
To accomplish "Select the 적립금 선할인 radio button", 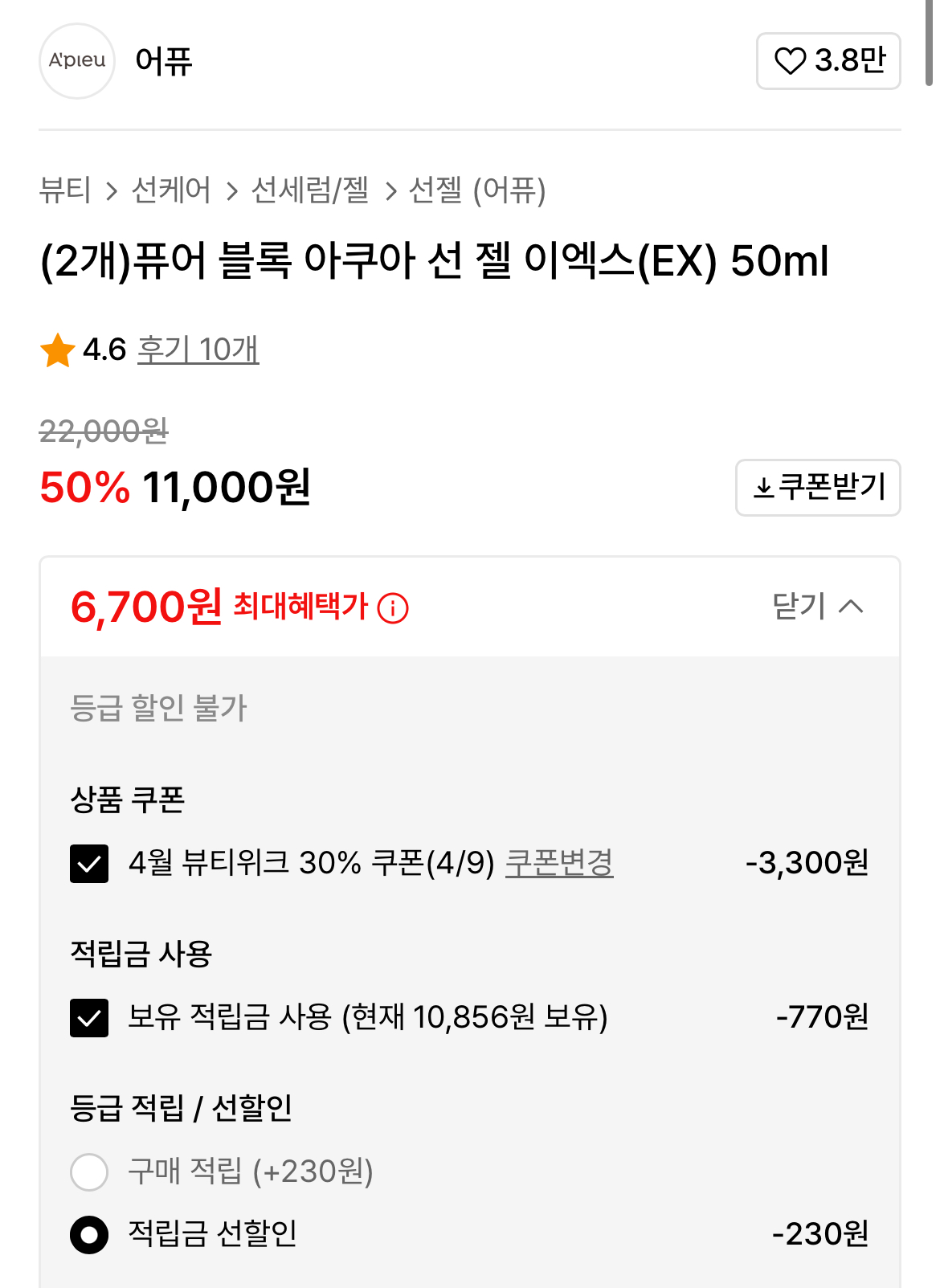I will (x=89, y=1234).
